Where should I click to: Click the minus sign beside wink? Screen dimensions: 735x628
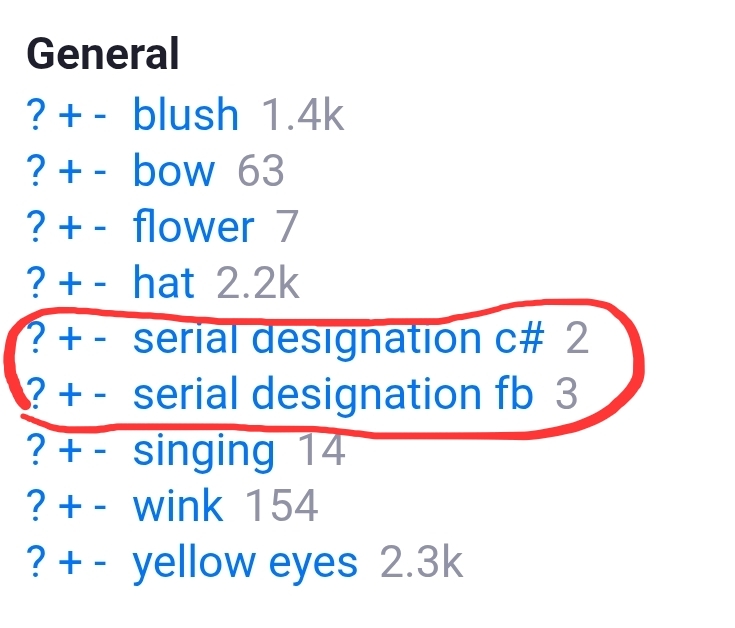click(x=100, y=508)
